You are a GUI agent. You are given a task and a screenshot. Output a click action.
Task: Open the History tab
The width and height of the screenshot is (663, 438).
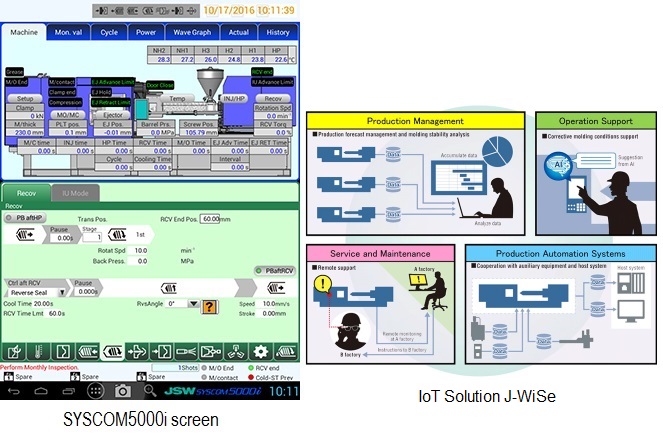coord(277,32)
